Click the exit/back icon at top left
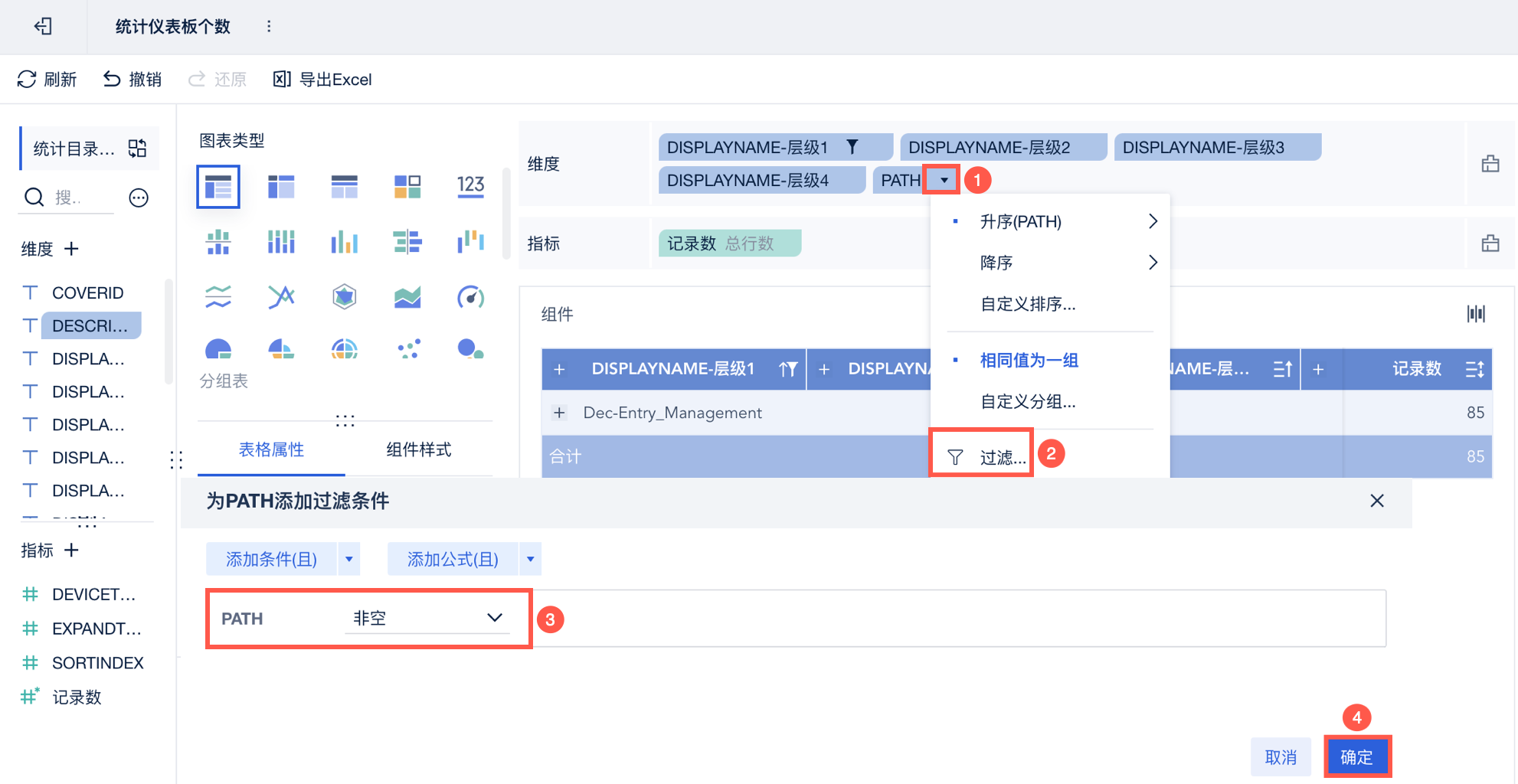The height and width of the screenshot is (784, 1518). click(x=43, y=26)
